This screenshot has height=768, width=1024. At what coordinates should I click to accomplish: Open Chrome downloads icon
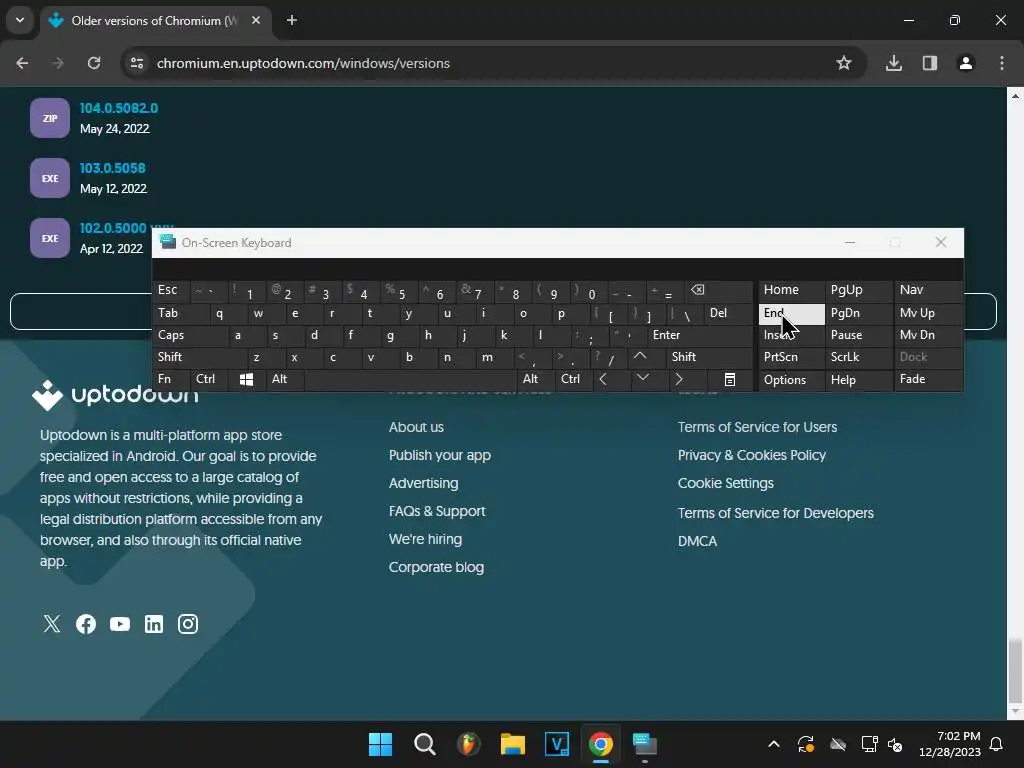pos(894,63)
